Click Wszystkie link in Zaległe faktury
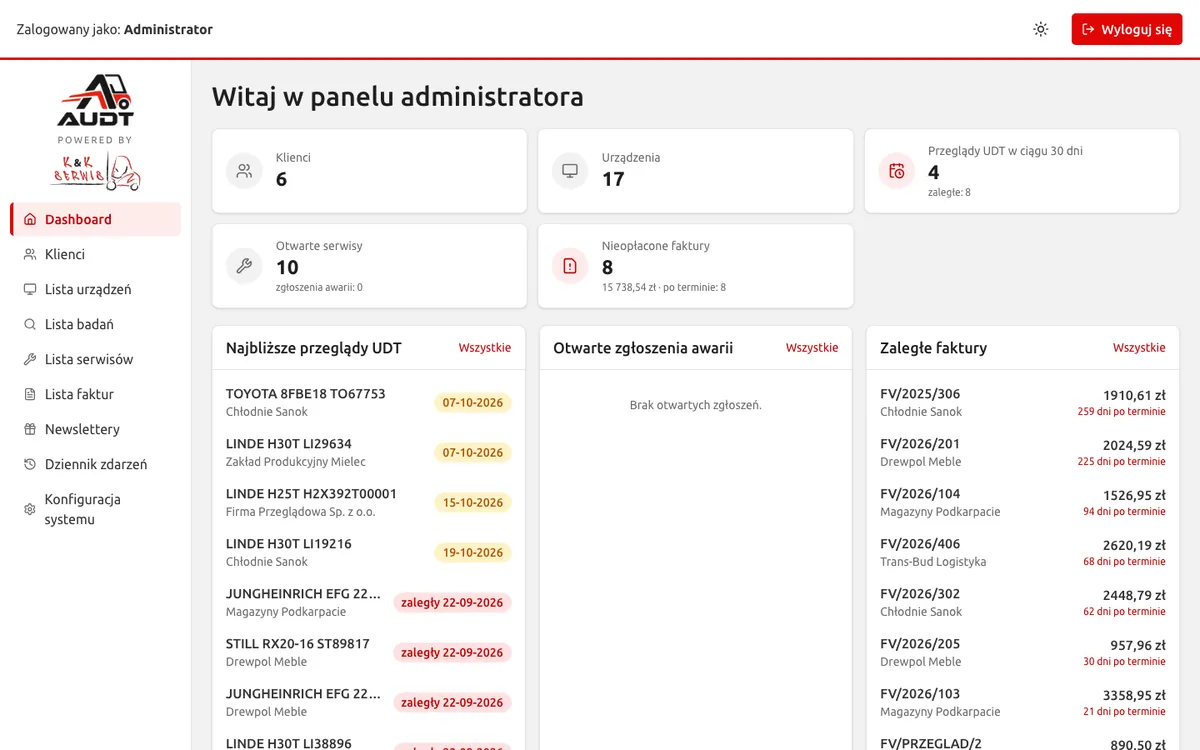 [1139, 348]
